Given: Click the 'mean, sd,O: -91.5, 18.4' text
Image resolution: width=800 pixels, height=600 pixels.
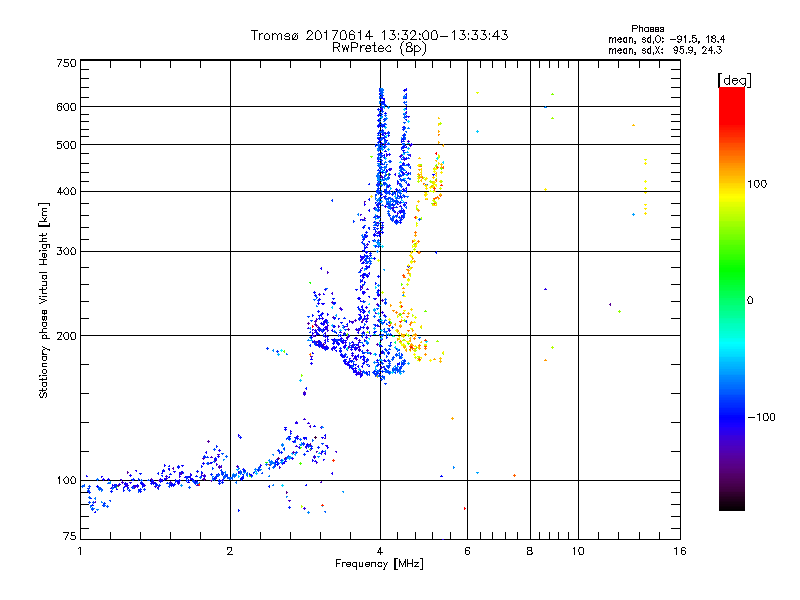Looking at the screenshot, I should click(666, 39).
